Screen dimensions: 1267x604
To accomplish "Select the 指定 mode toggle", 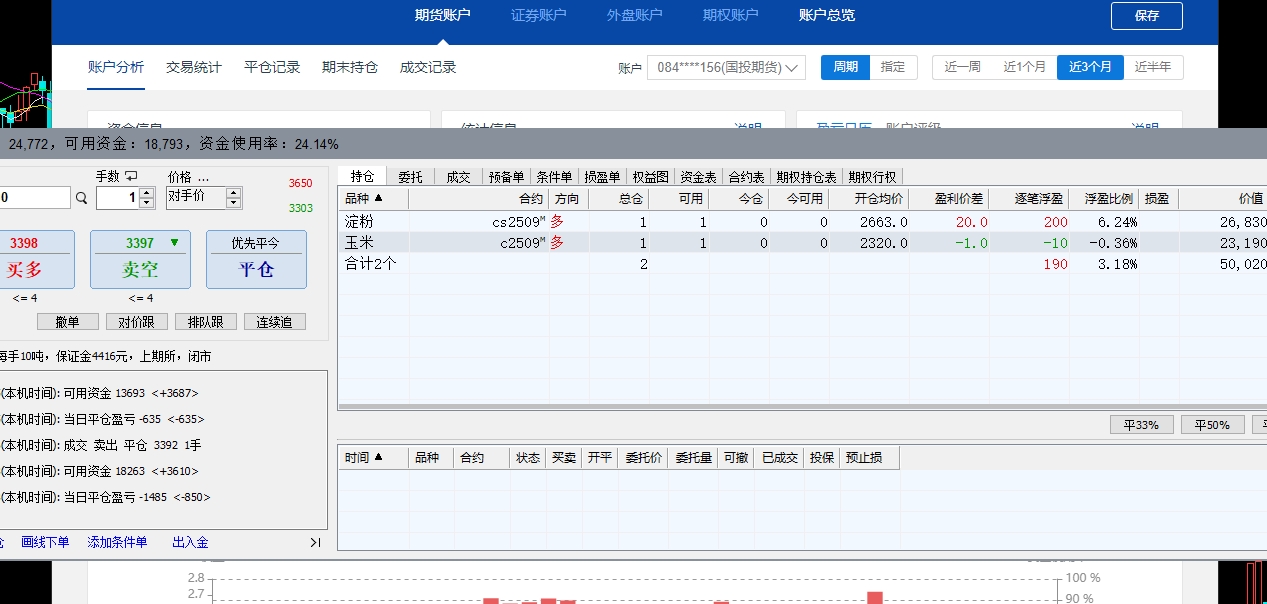I will point(893,67).
